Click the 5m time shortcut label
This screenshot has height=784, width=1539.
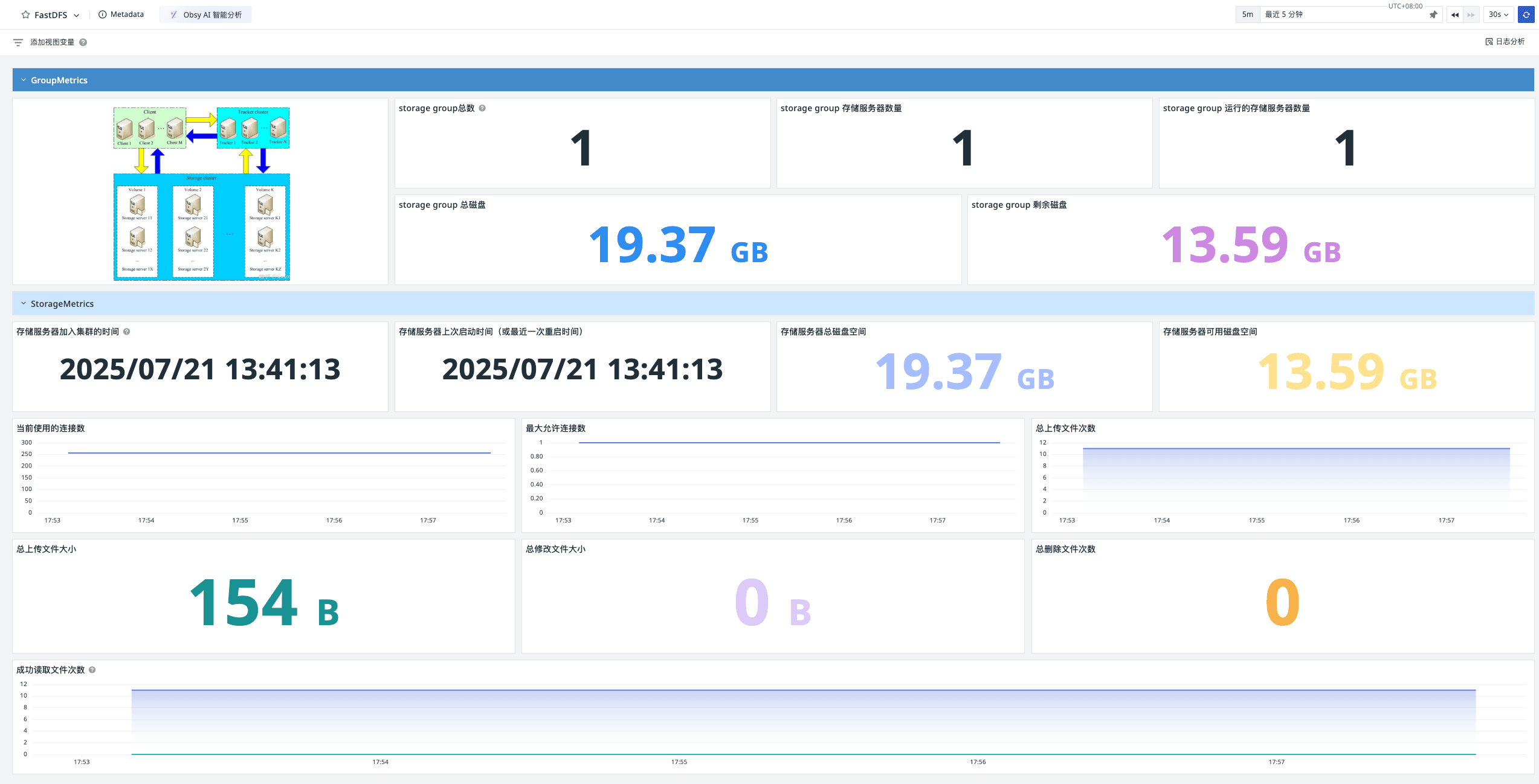pos(1247,14)
